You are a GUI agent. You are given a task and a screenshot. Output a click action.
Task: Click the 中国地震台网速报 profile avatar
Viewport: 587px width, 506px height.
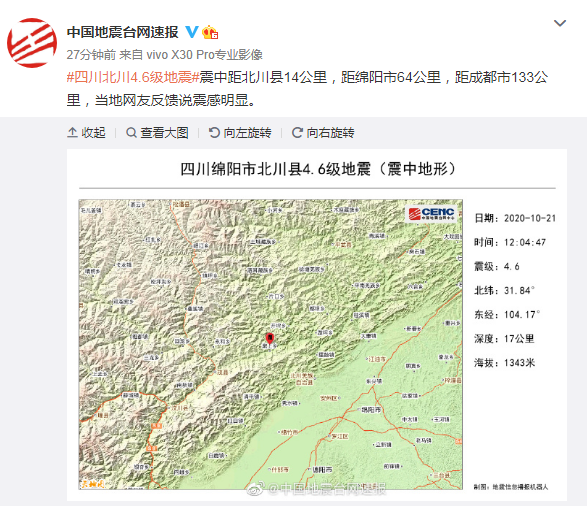32,43
